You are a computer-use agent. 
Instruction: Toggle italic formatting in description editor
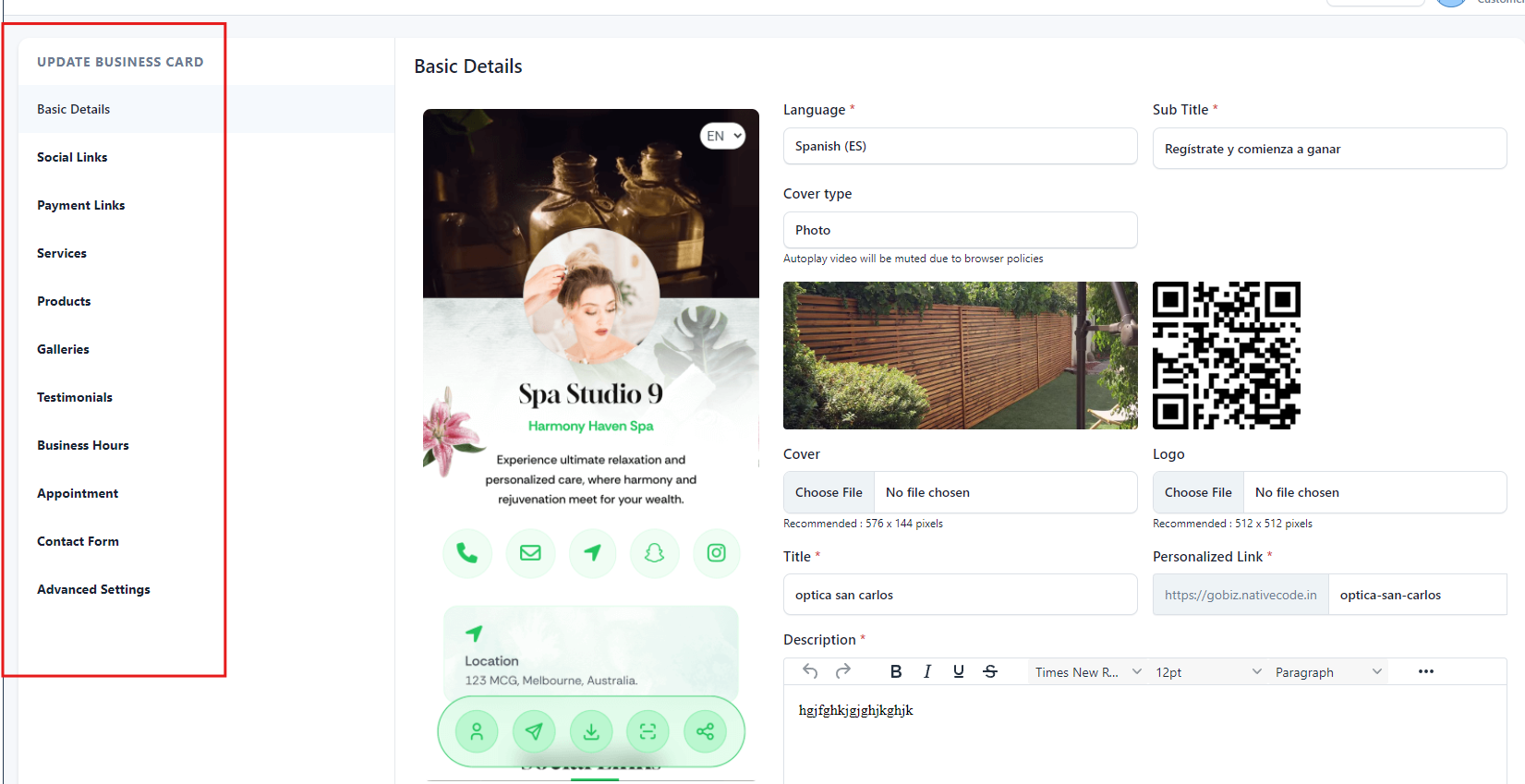926,671
